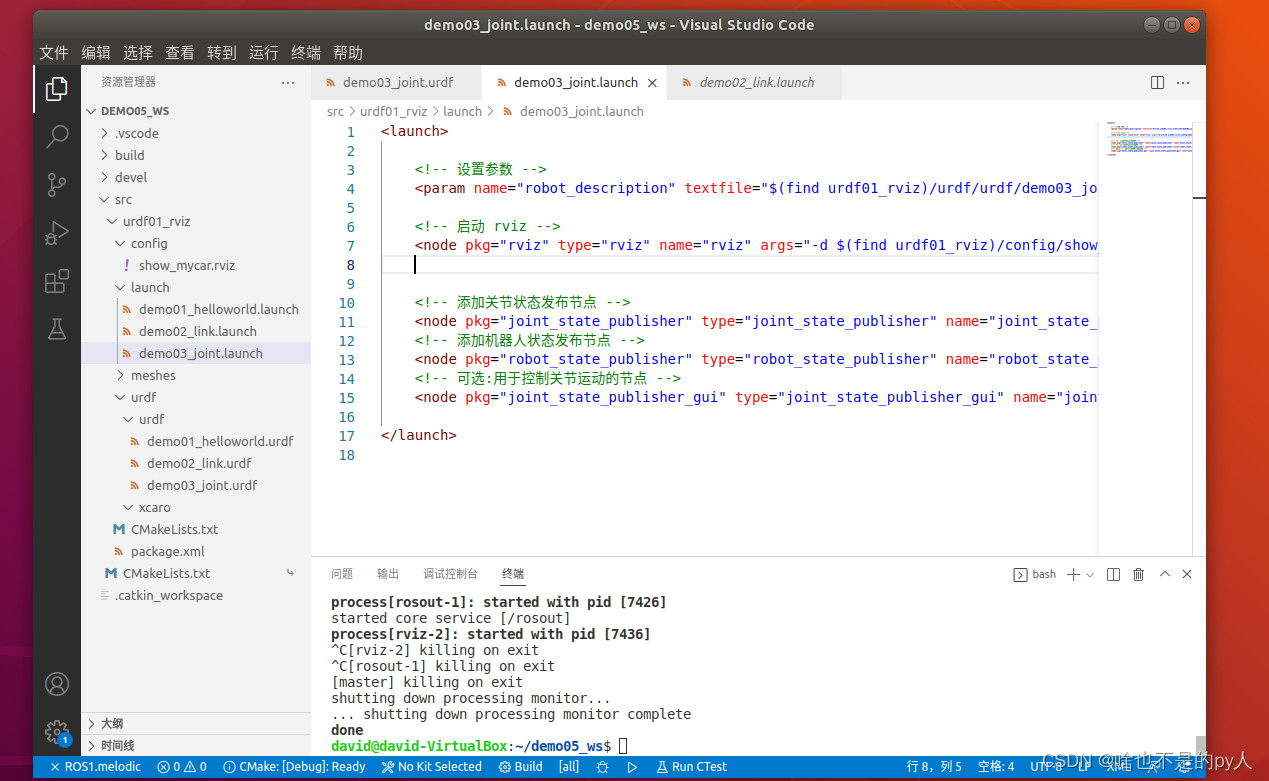The height and width of the screenshot is (781, 1269).
Task: Open the Search view in activity bar
Action: [x=57, y=136]
